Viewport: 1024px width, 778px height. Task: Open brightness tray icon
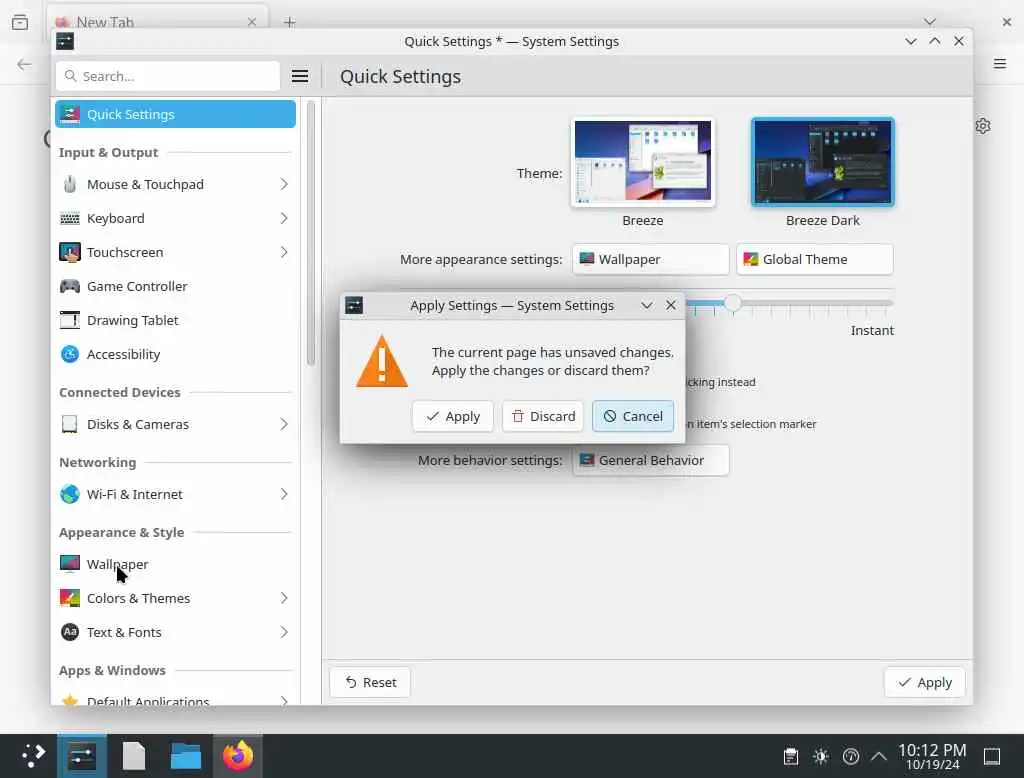tap(821, 756)
